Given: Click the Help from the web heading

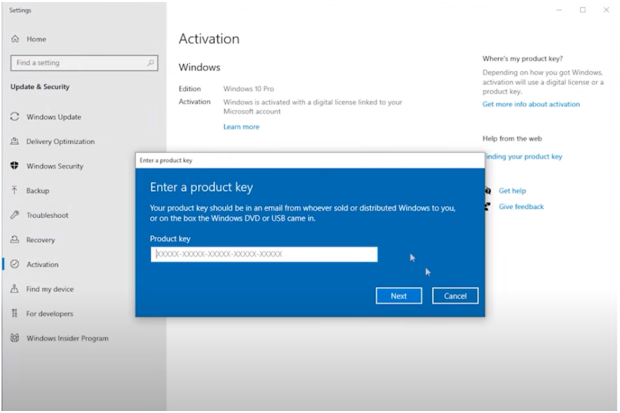Looking at the screenshot, I should 512,138.
